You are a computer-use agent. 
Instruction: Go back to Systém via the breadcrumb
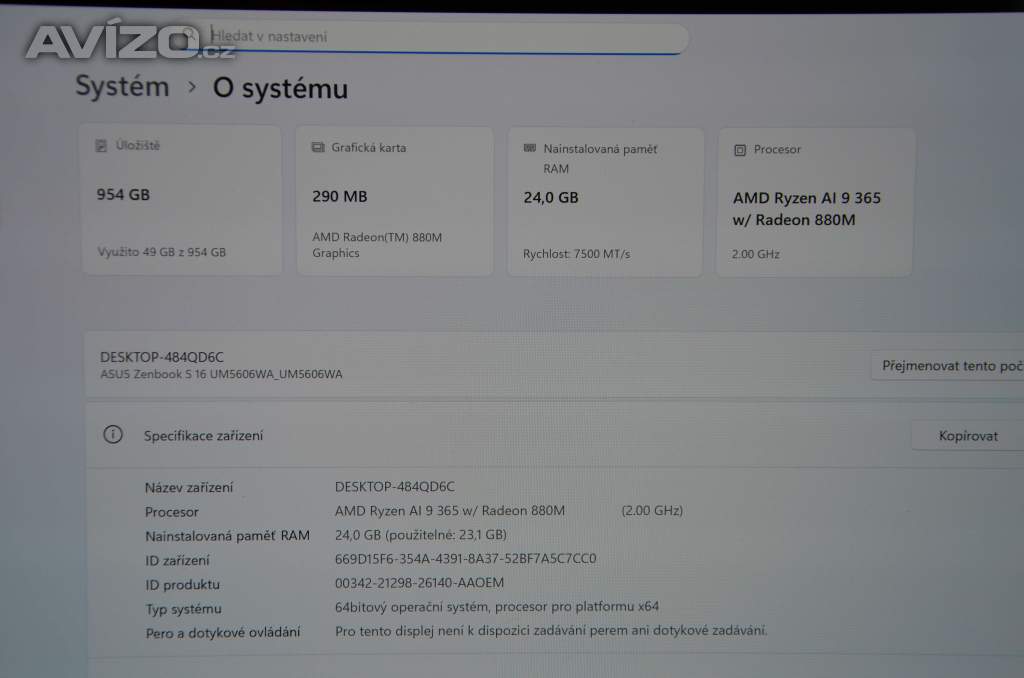(x=123, y=86)
